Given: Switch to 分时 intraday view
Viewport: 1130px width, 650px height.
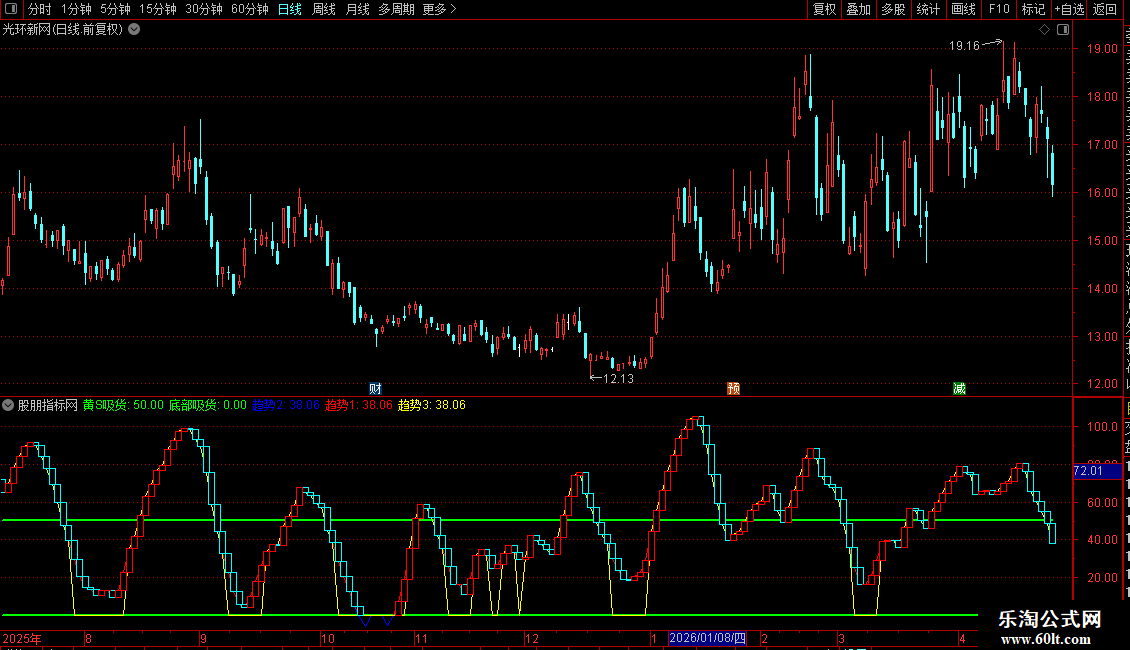Looking at the screenshot, I should coord(39,9).
